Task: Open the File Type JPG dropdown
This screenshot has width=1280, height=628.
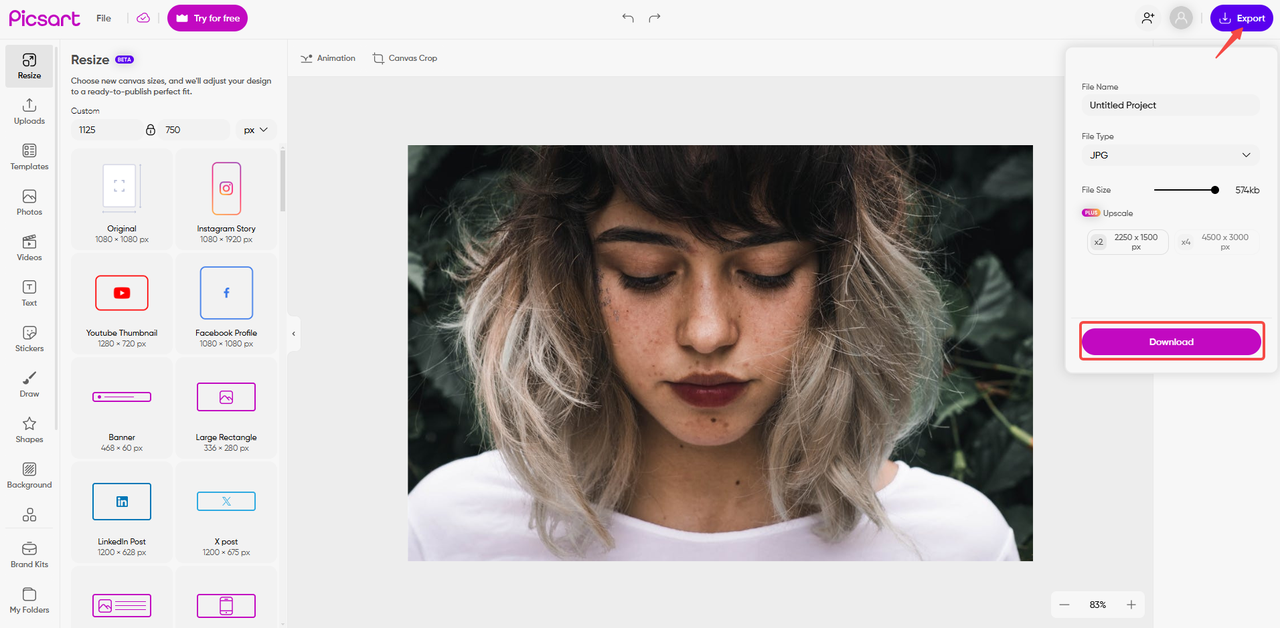Action: (1170, 155)
